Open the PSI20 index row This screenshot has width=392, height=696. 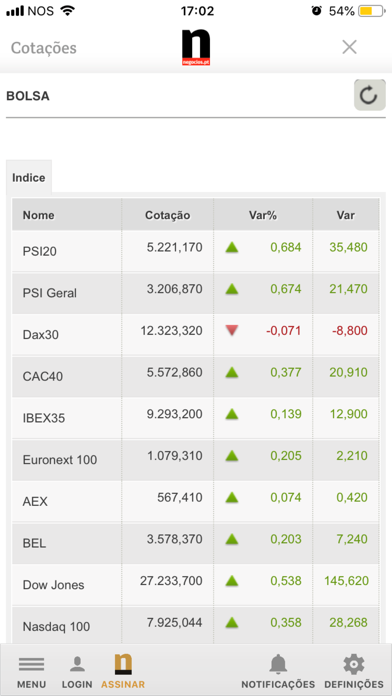(196, 250)
